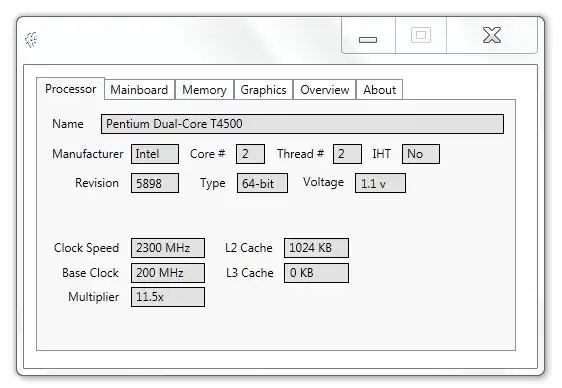The width and height of the screenshot is (562, 388).
Task: Click the L3 Cache field 0 KB
Action: (316, 273)
